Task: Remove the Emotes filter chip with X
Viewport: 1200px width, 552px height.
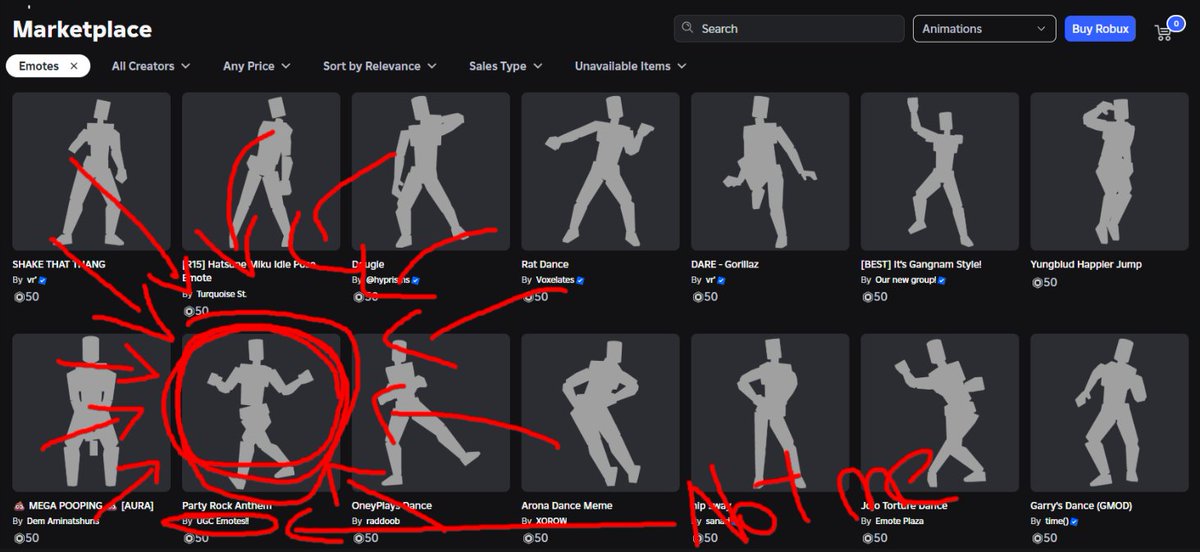Action: pos(74,66)
